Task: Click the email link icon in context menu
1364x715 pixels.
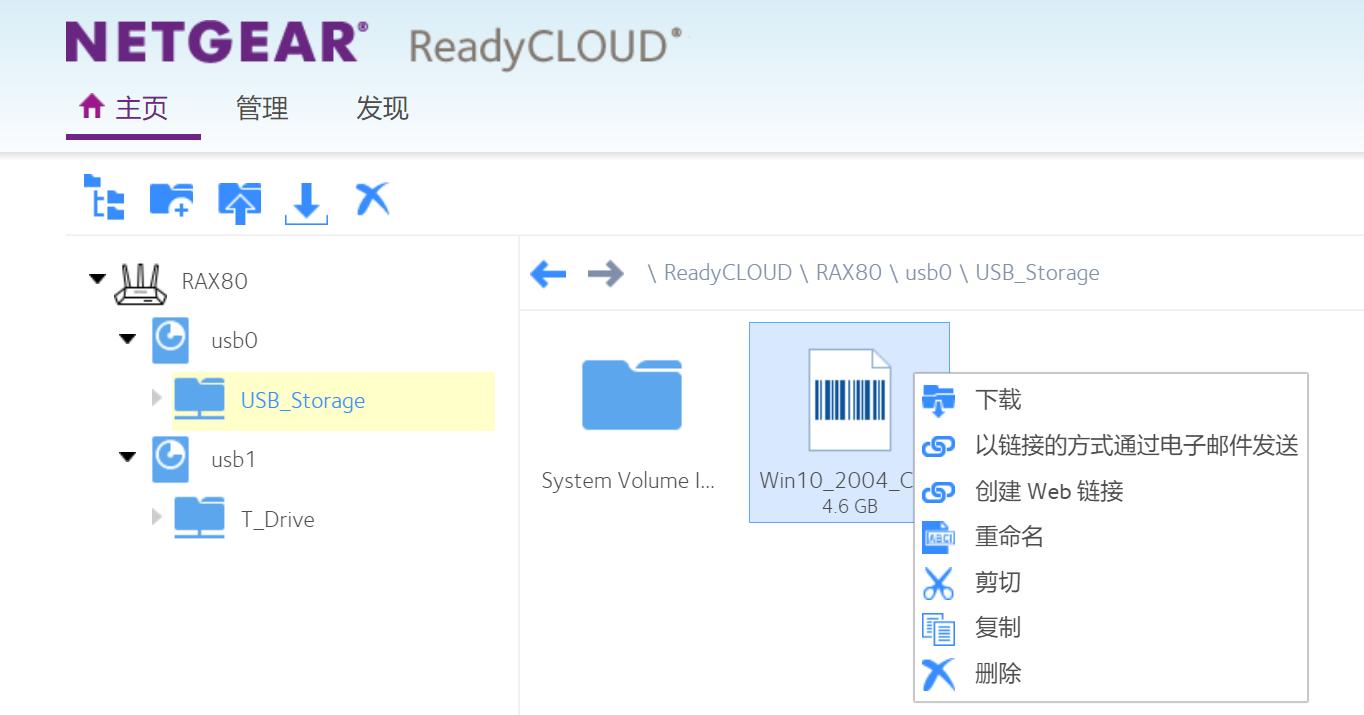Action: tap(938, 446)
